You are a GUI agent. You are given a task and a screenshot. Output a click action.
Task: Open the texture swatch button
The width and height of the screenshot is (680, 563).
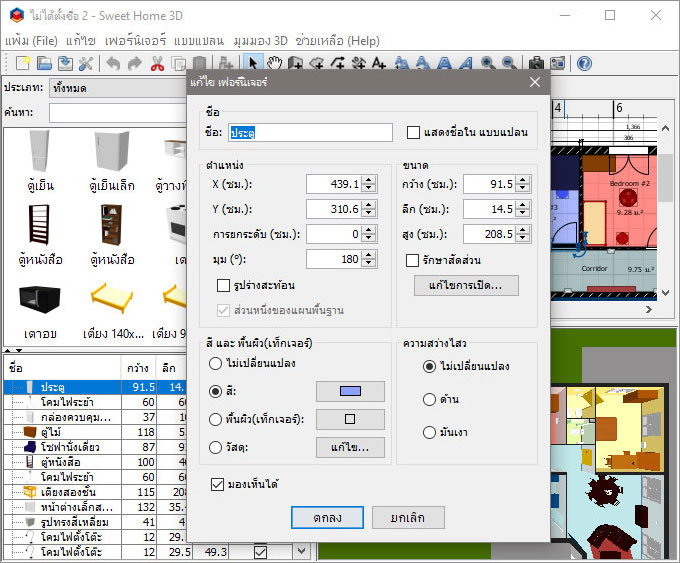[350, 419]
